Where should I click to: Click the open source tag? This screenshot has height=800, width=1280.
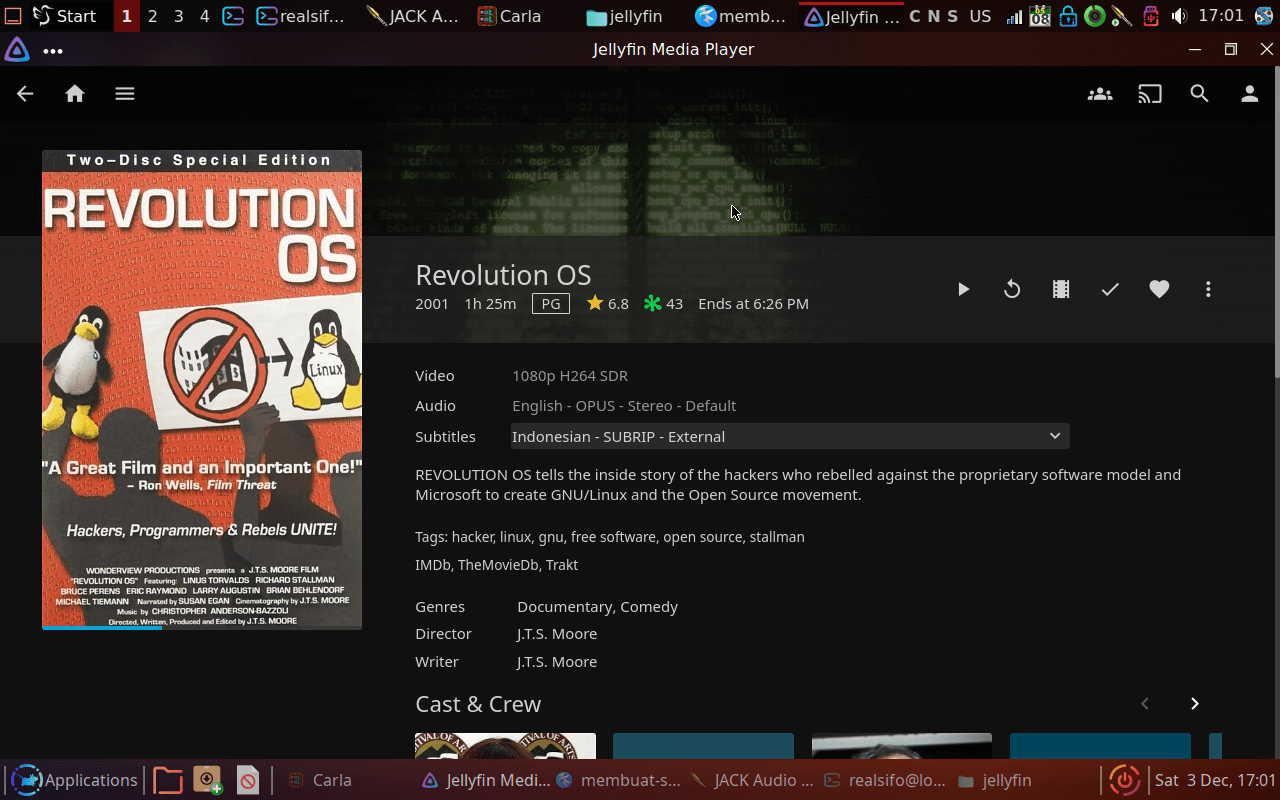[x=702, y=537]
